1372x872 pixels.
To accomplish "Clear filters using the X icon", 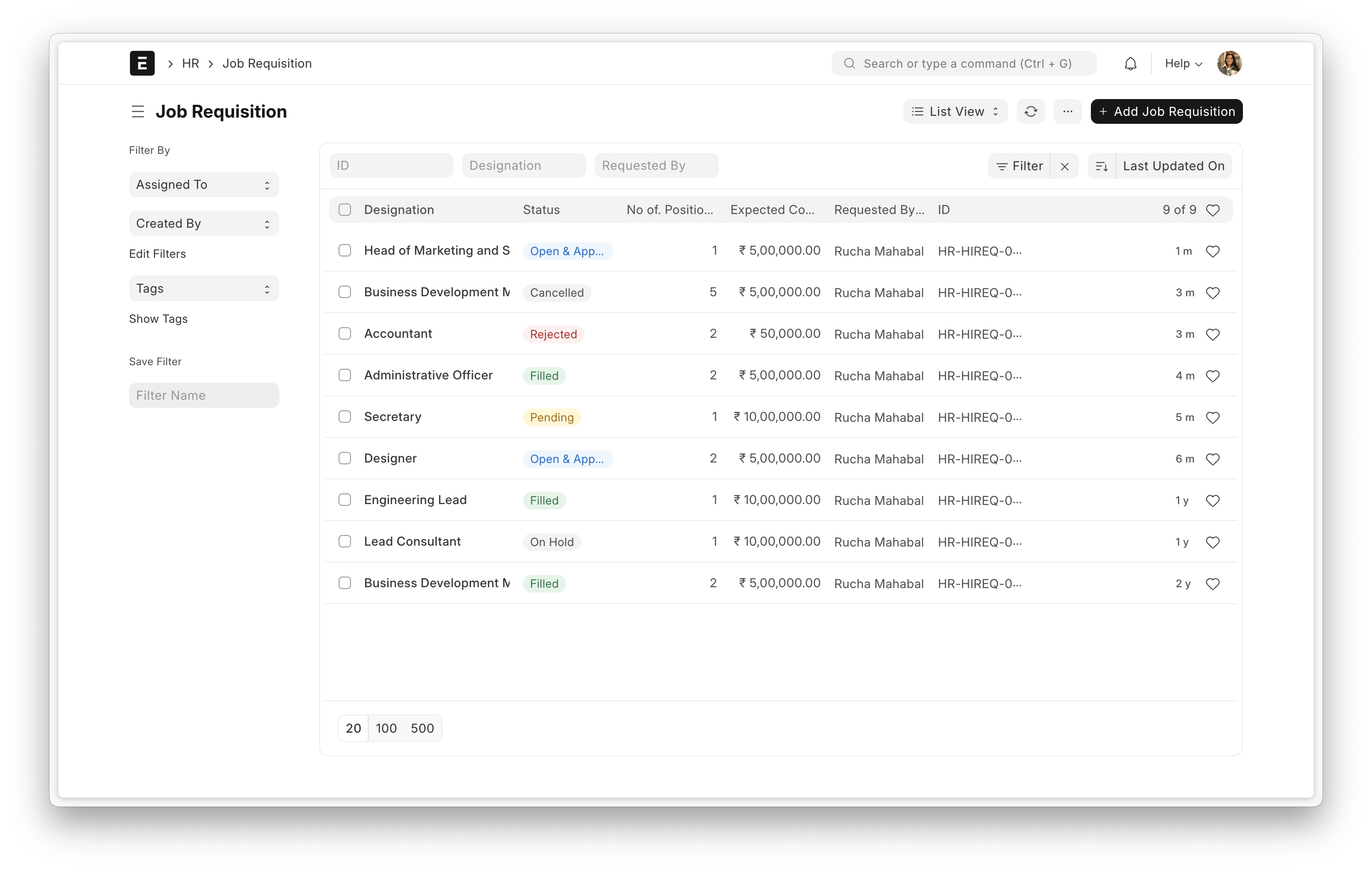I will pos(1065,166).
